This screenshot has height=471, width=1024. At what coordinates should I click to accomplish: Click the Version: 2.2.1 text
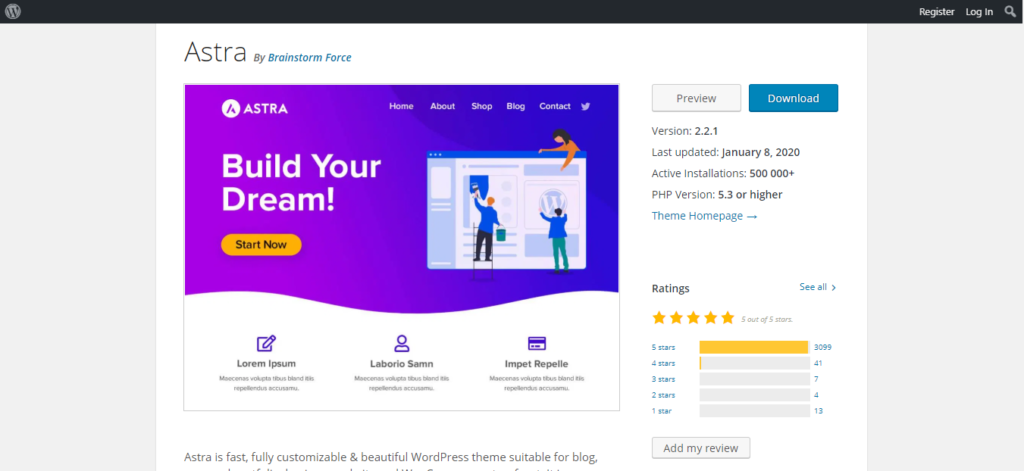pyautogui.click(x=684, y=131)
